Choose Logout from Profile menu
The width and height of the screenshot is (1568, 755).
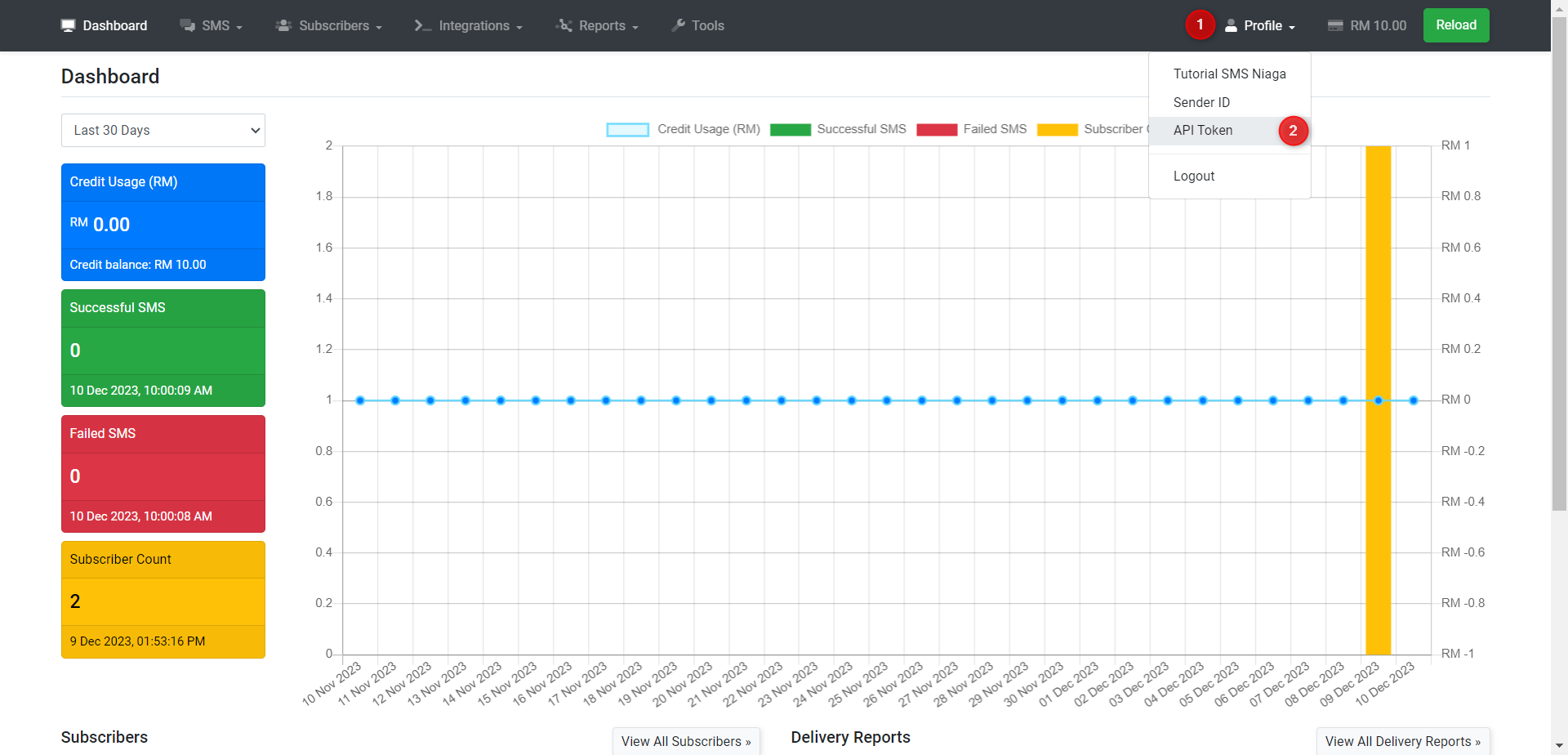click(1230, 176)
